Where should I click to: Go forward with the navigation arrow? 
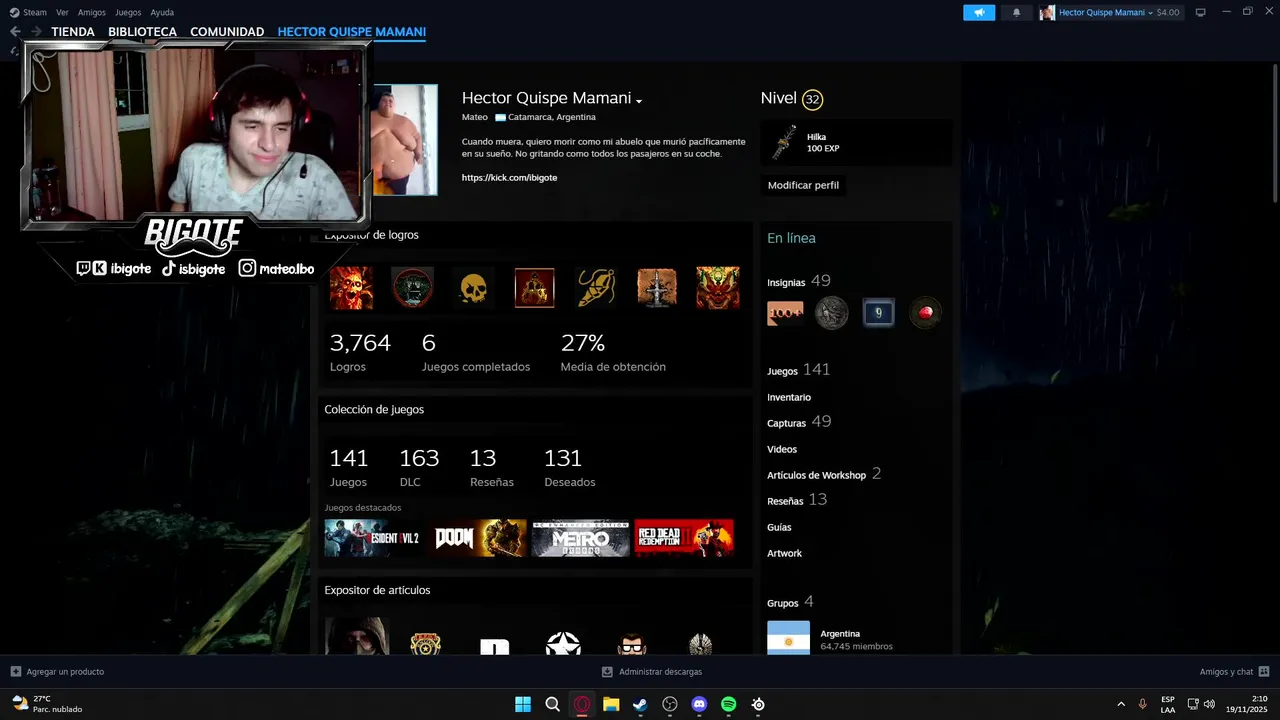coord(36,32)
